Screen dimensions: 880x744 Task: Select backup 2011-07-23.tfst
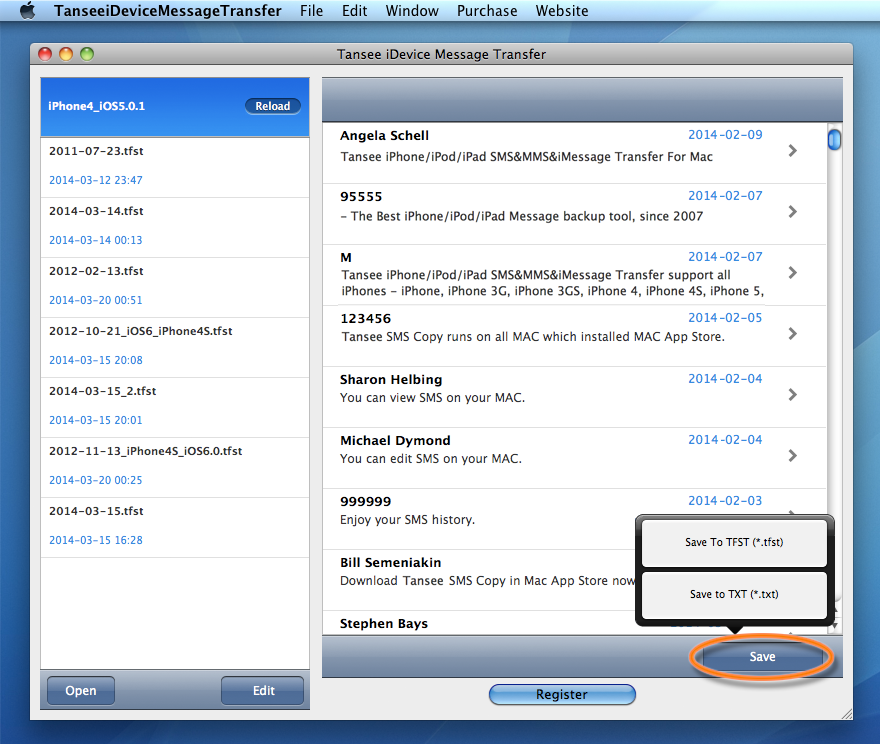175,166
